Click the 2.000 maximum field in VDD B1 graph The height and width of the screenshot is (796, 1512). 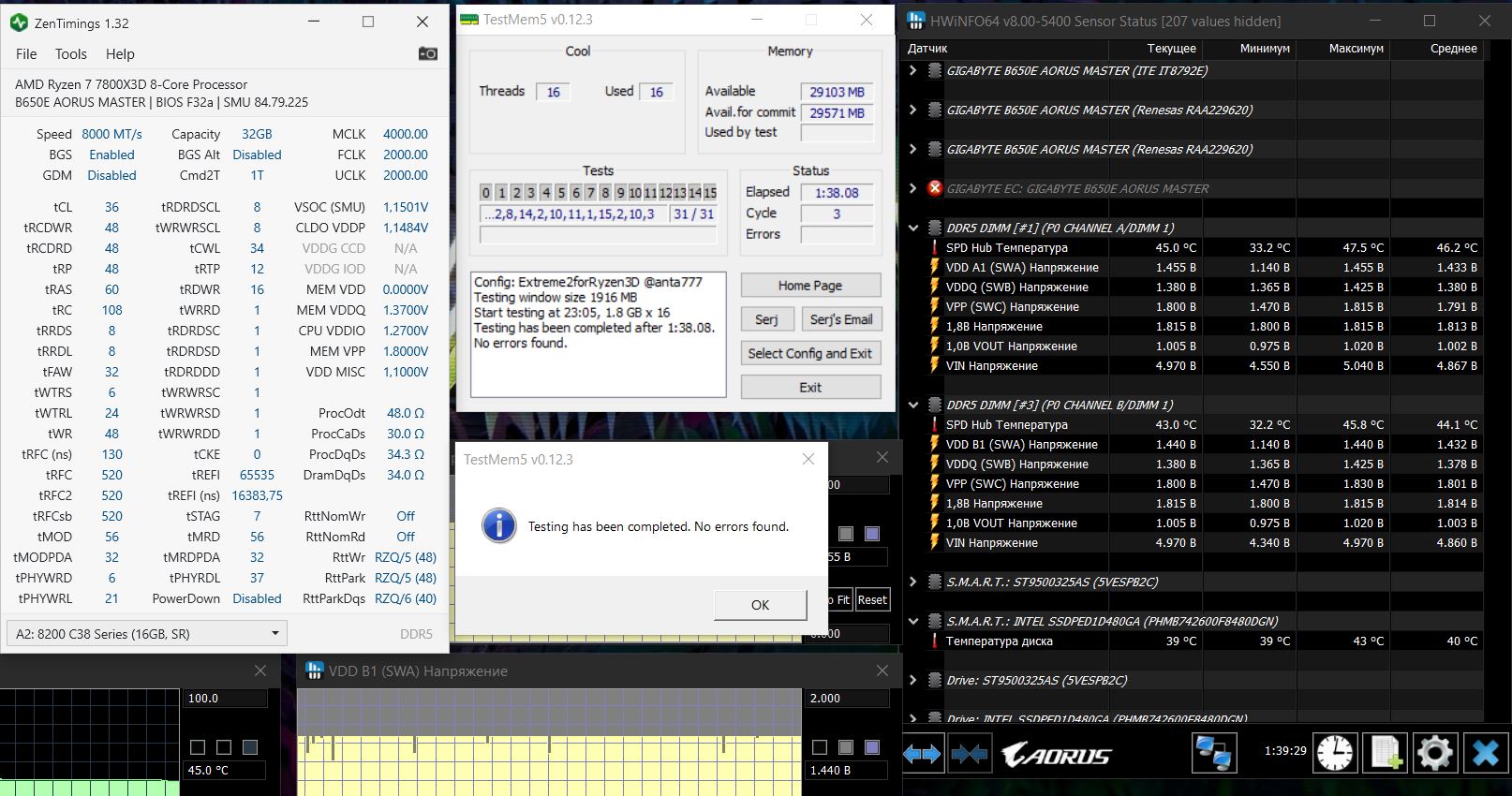(x=847, y=698)
